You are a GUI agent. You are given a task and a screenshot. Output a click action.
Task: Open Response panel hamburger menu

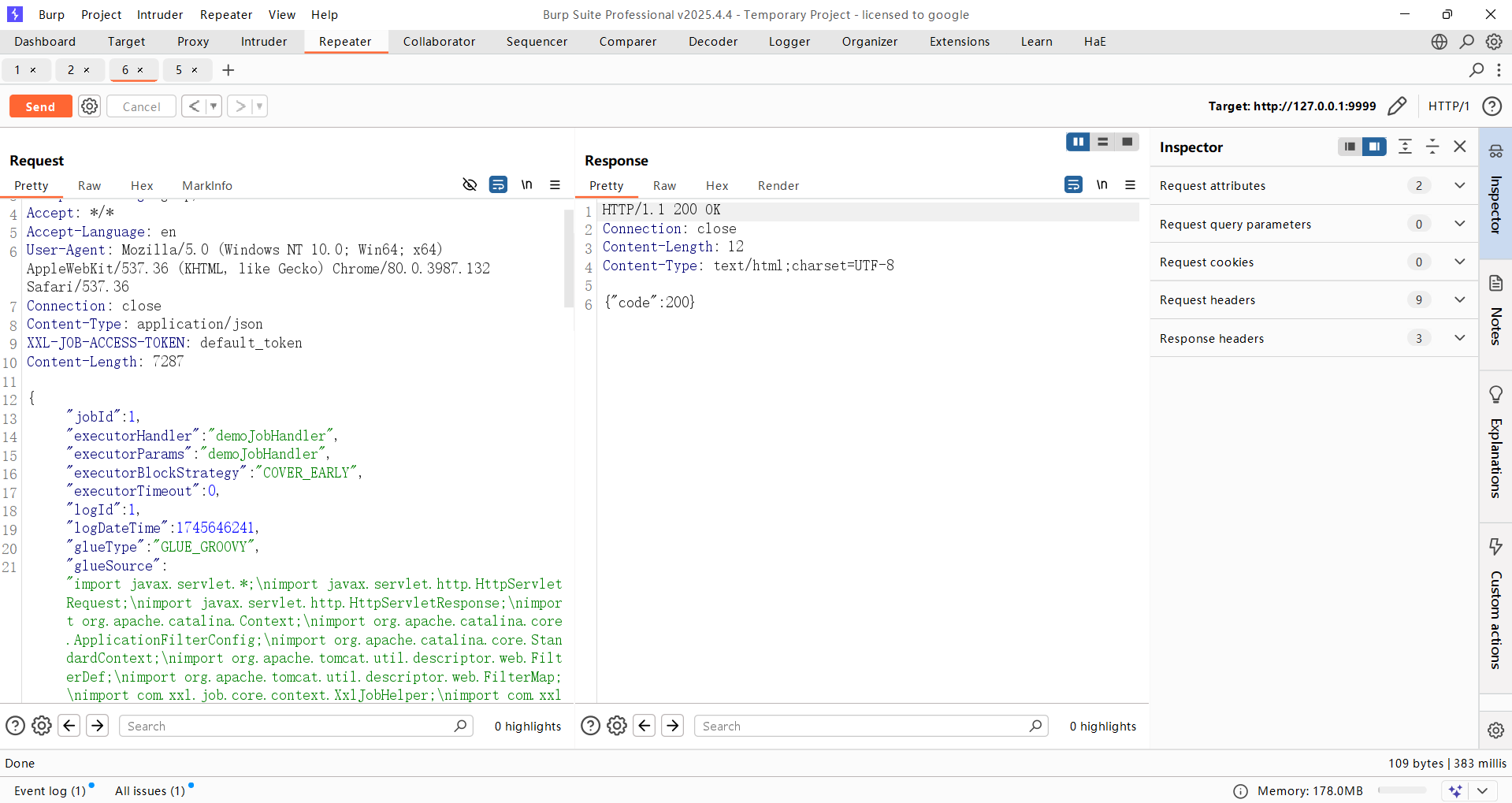tap(1130, 184)
